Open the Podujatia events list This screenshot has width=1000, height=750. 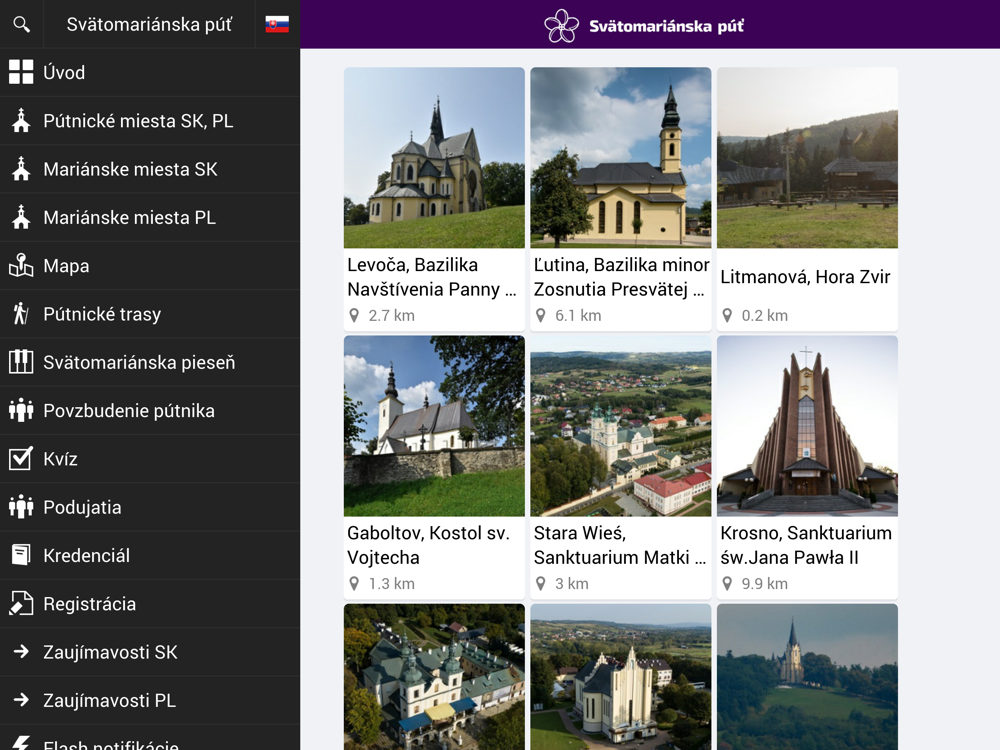pos(150,507)
